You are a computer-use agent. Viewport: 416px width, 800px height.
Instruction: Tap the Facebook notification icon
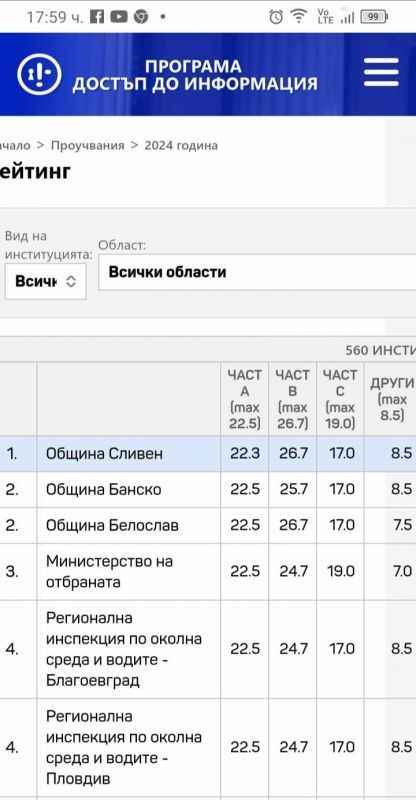point(97,17)
